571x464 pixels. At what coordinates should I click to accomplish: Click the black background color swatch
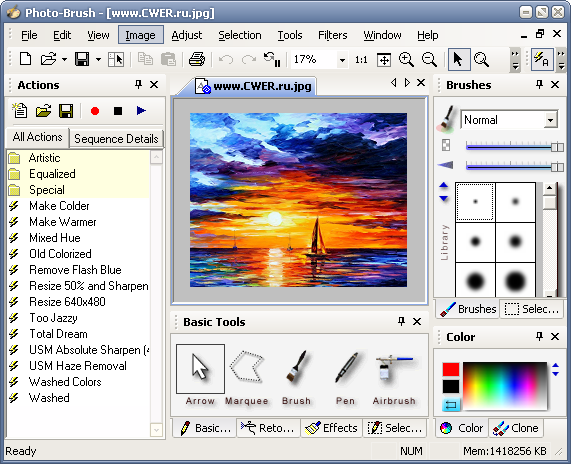pos(451,386)
